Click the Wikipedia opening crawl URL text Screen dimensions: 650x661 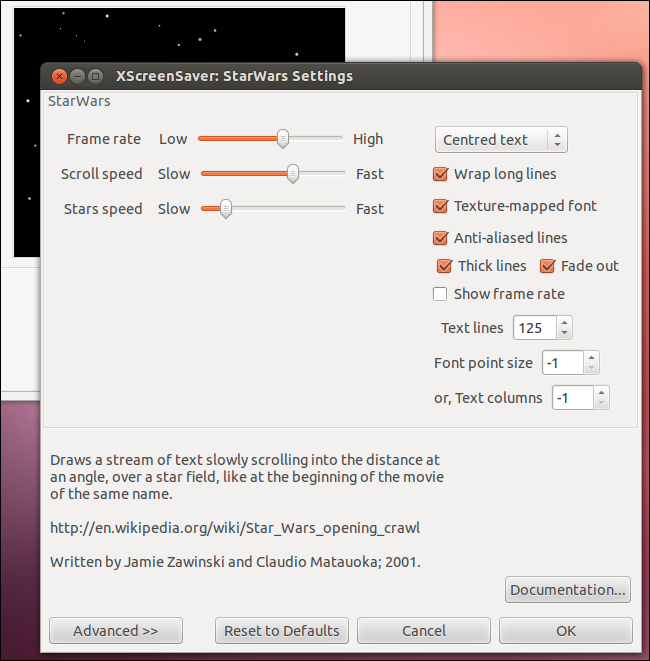235,528
